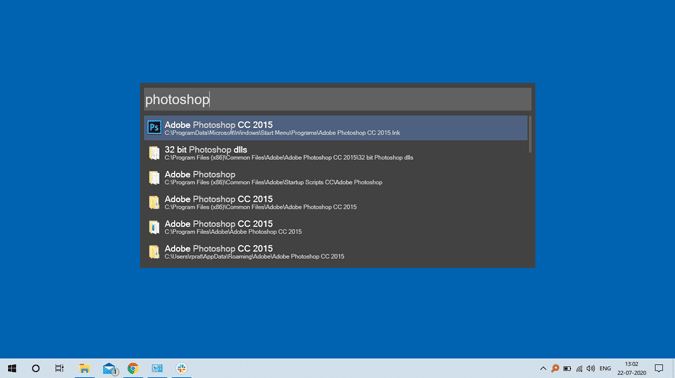The width and height of the screenshot is (675, 378).
Task: Open Slack from taskbar
Action: point(181,369)
